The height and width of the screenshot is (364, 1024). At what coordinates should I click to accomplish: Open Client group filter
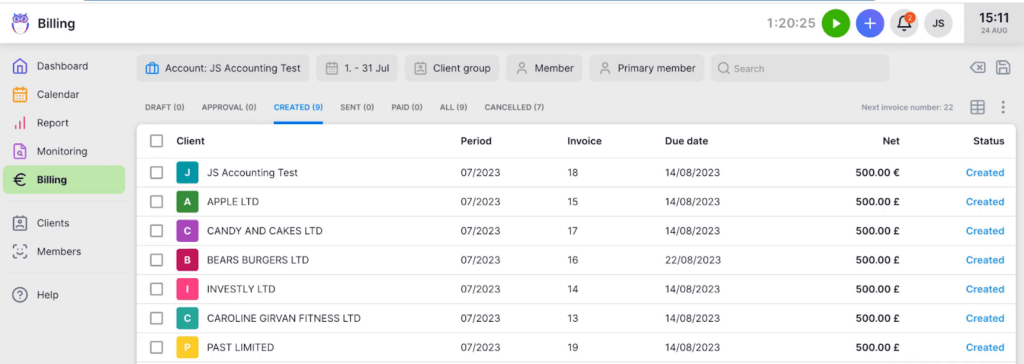(452, 68)
